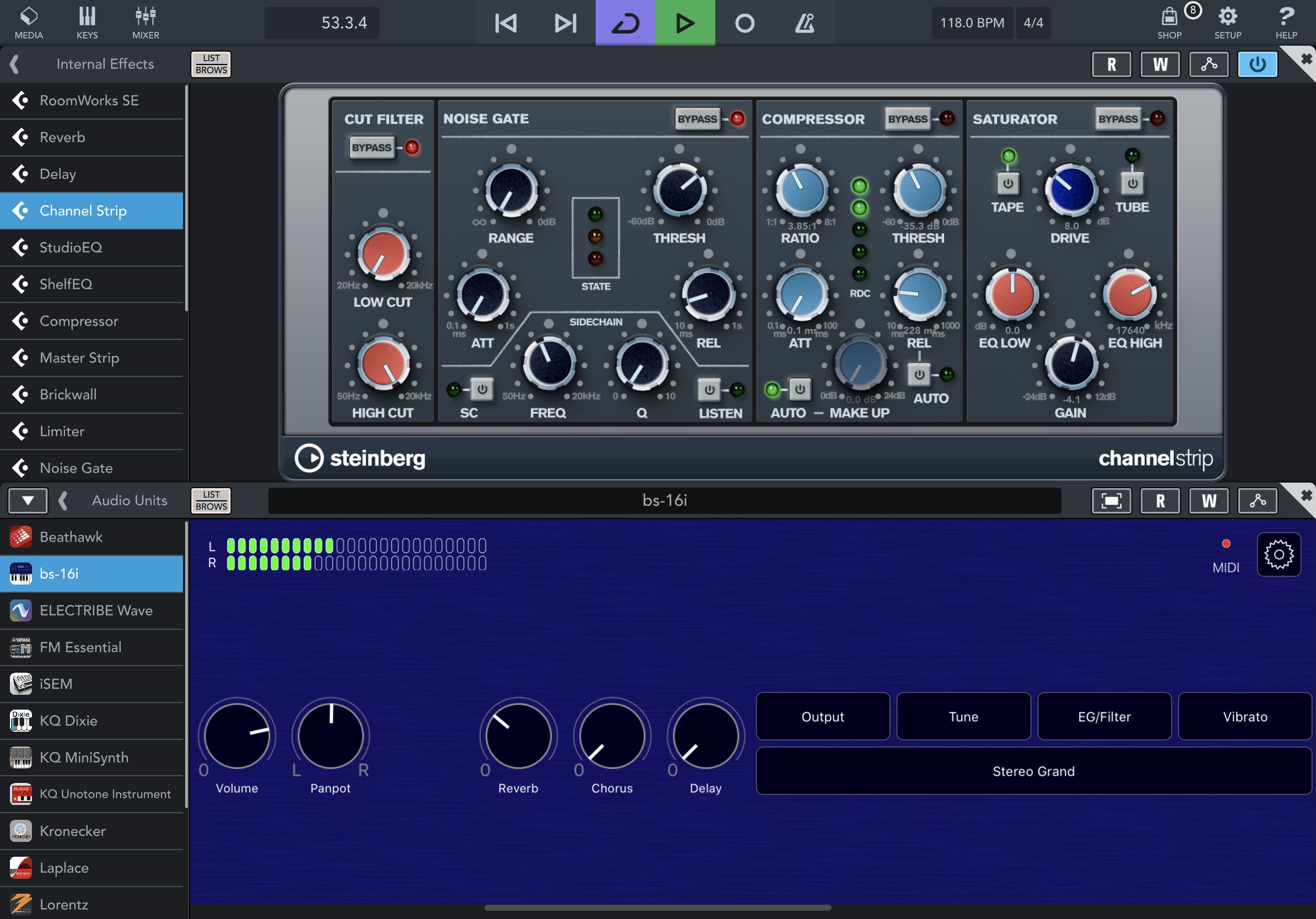Open Help
The width and height of the screenshot is (1316, 919).
[1286, 23]
